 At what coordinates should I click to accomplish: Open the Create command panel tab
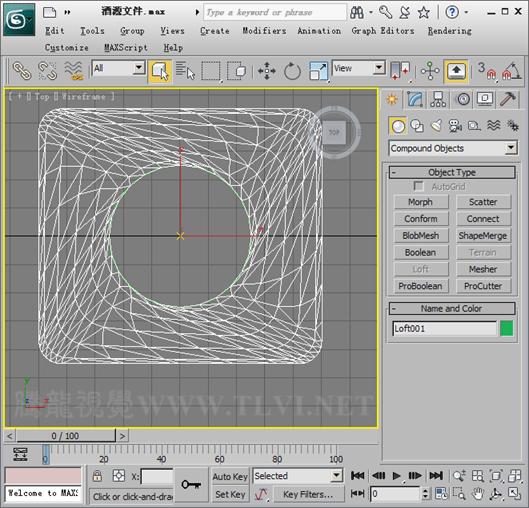click(392, 99)
